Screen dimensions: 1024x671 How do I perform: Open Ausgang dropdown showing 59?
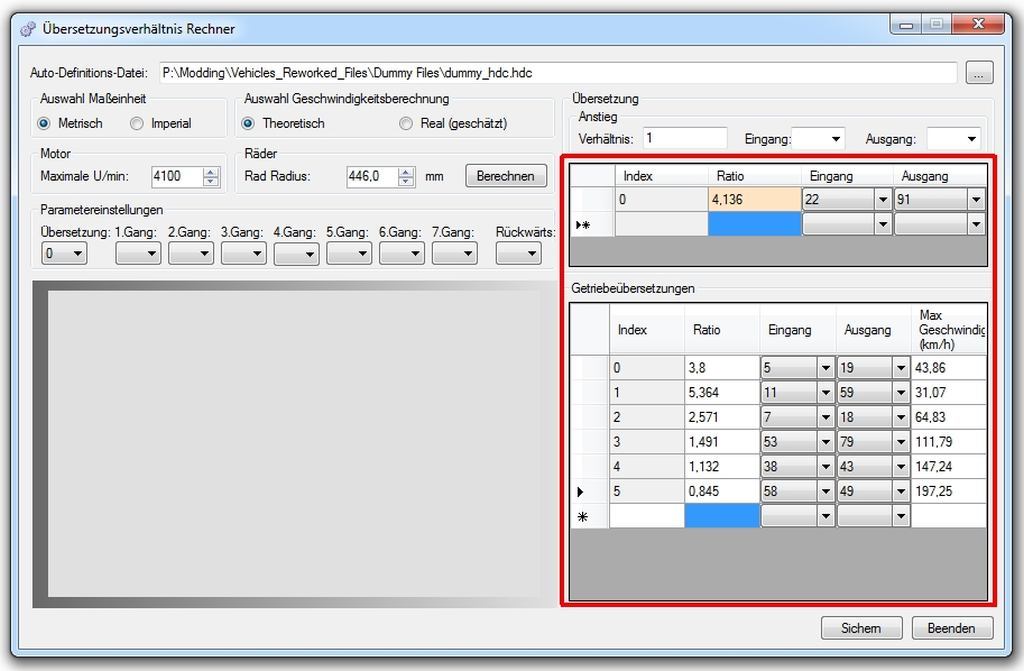901,393
